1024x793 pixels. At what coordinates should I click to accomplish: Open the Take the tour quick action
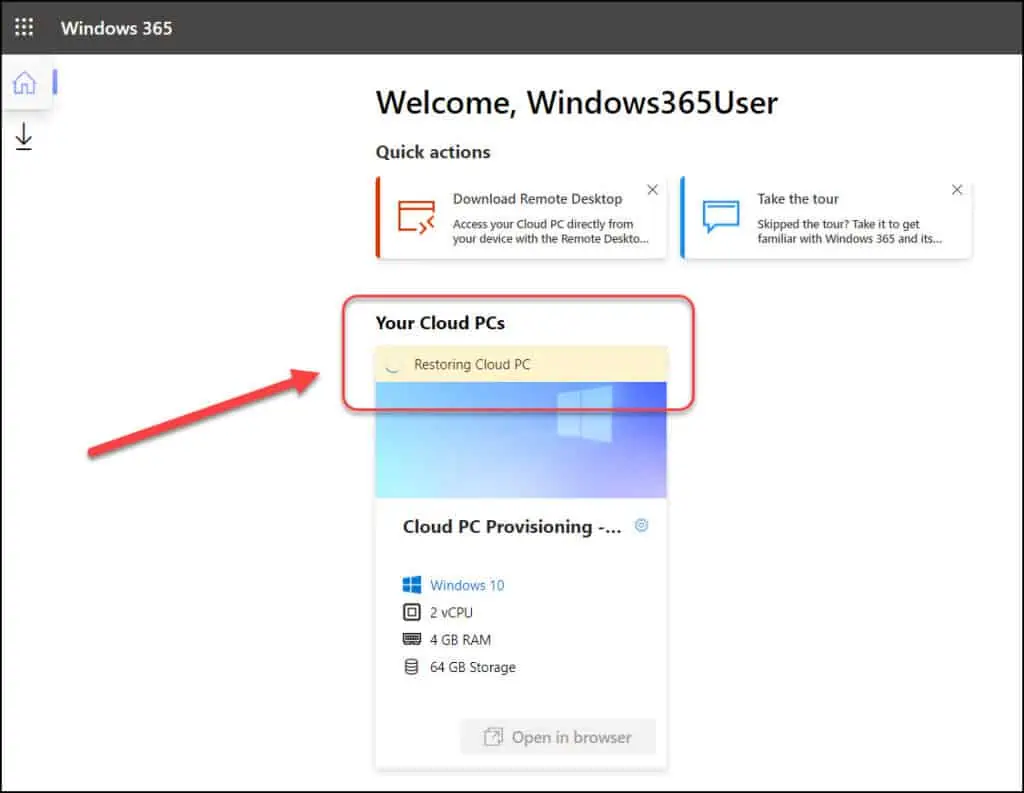826,218
